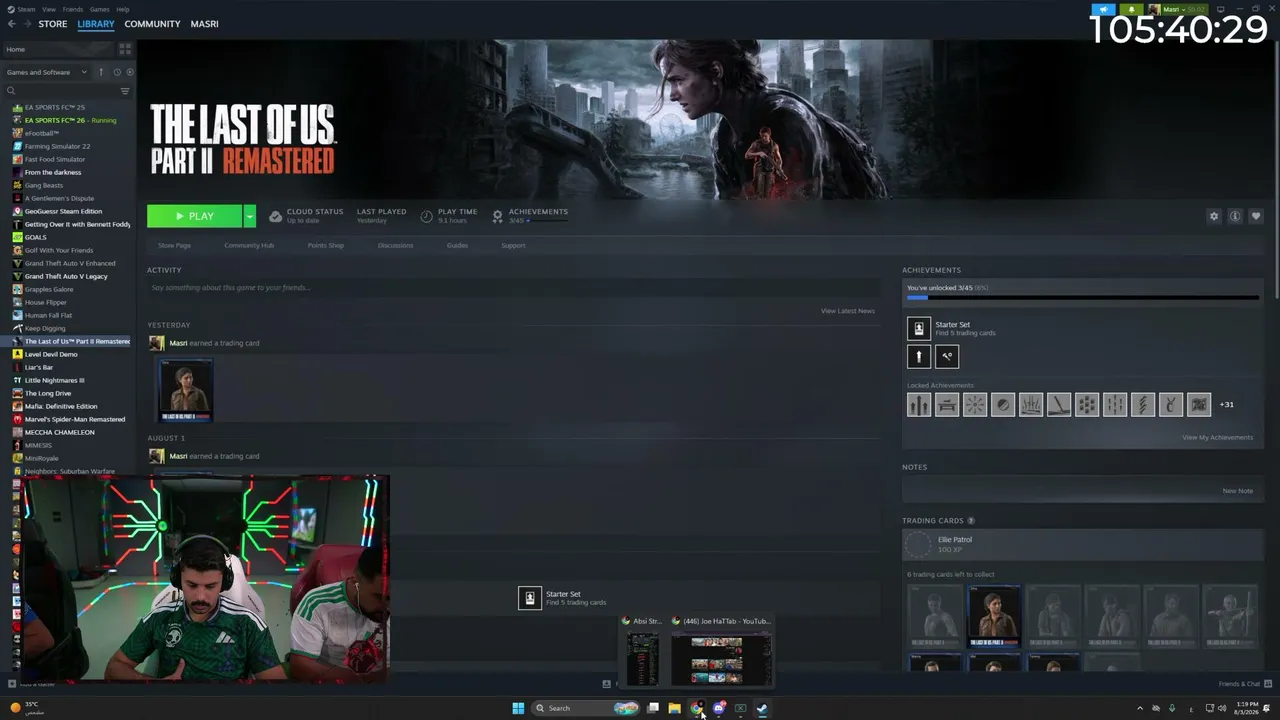The image size is (1280, 720).
Task: Open yesterday's earned trading card thumbnail
Action: [185, 390]
